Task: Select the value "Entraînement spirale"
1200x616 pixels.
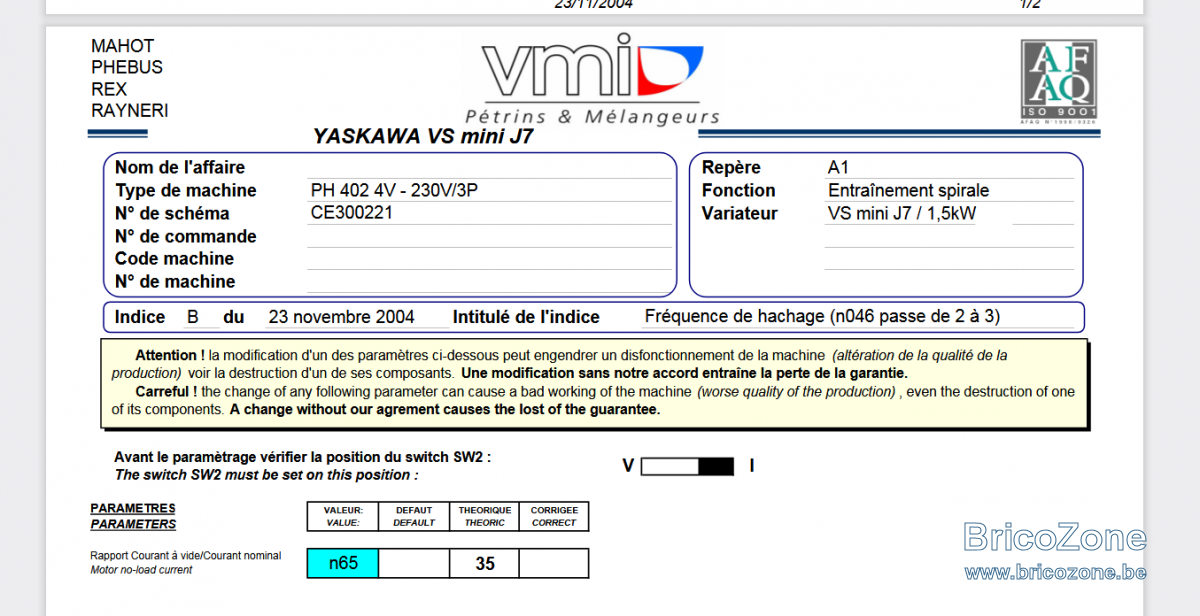Action: coord(908,191)
